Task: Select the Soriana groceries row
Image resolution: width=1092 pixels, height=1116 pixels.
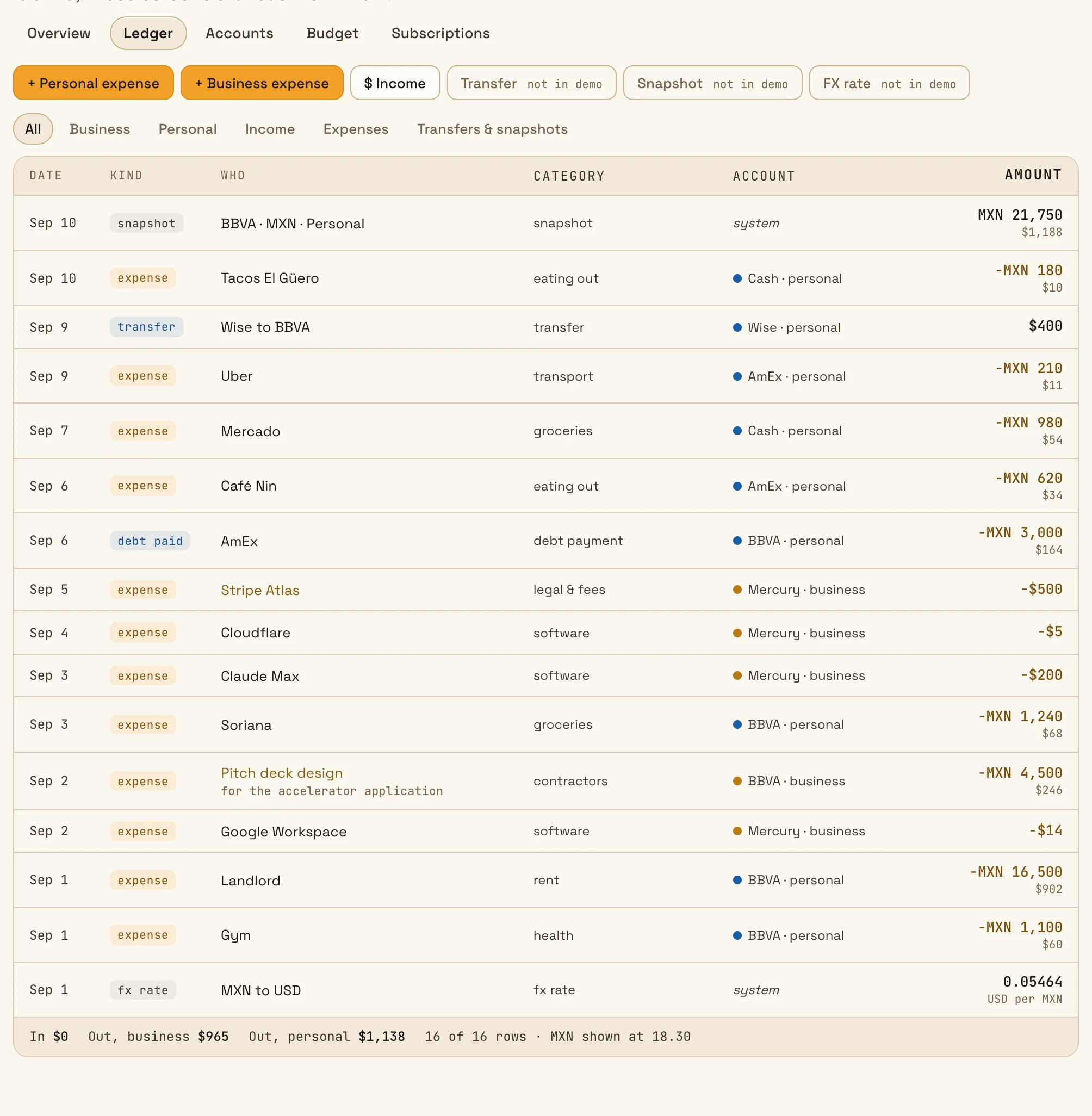Action: (546, 724)
